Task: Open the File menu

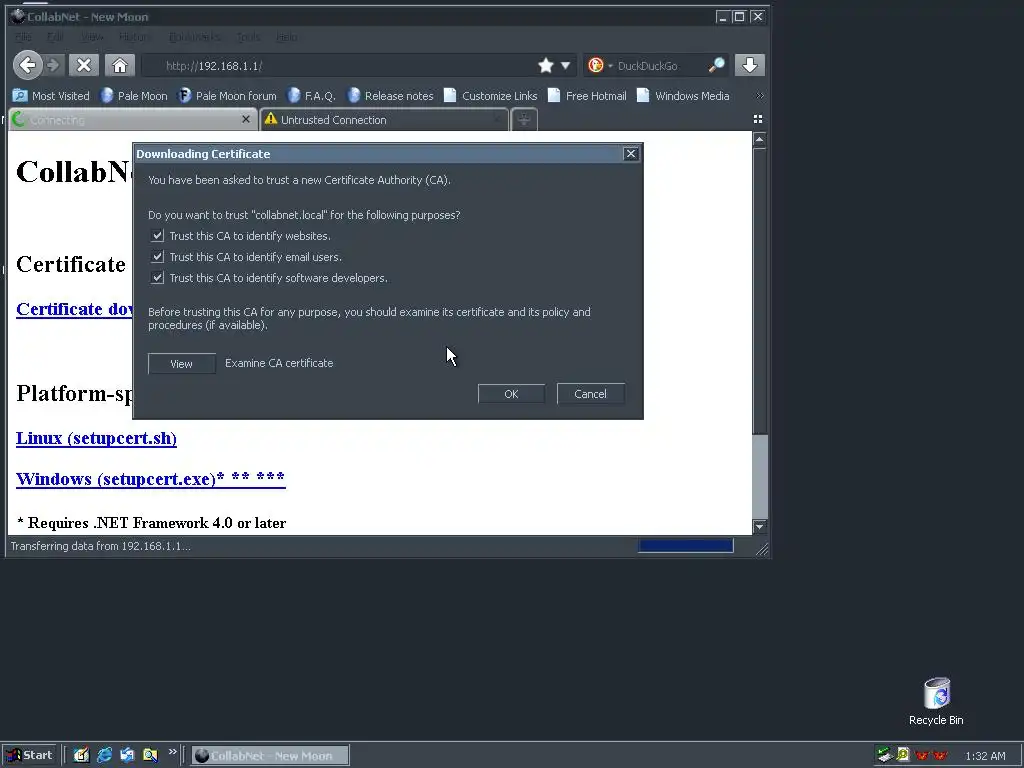Action: (x=23, y=37)
